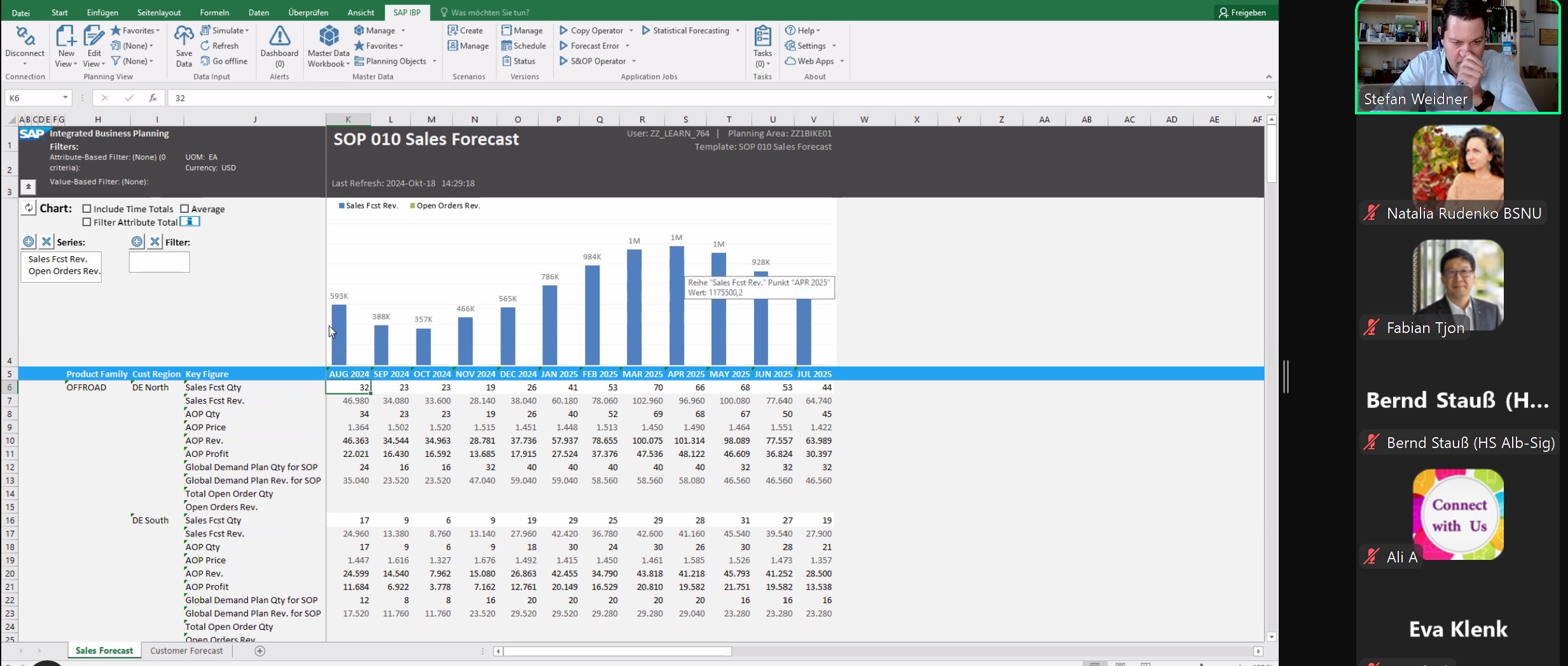Click the remove Series X icon
1568x666 pixels.
click(46, 241)
